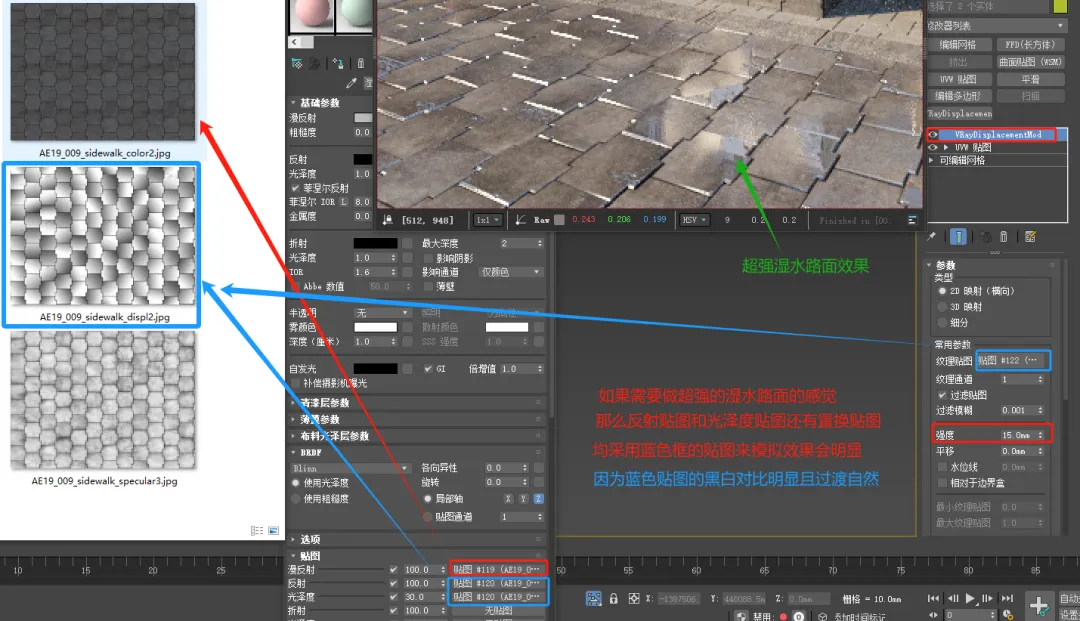Expand the UVW 贴图 modifier sub-objects
Viewport: 1080px width, 621px height.
point(946,147)
